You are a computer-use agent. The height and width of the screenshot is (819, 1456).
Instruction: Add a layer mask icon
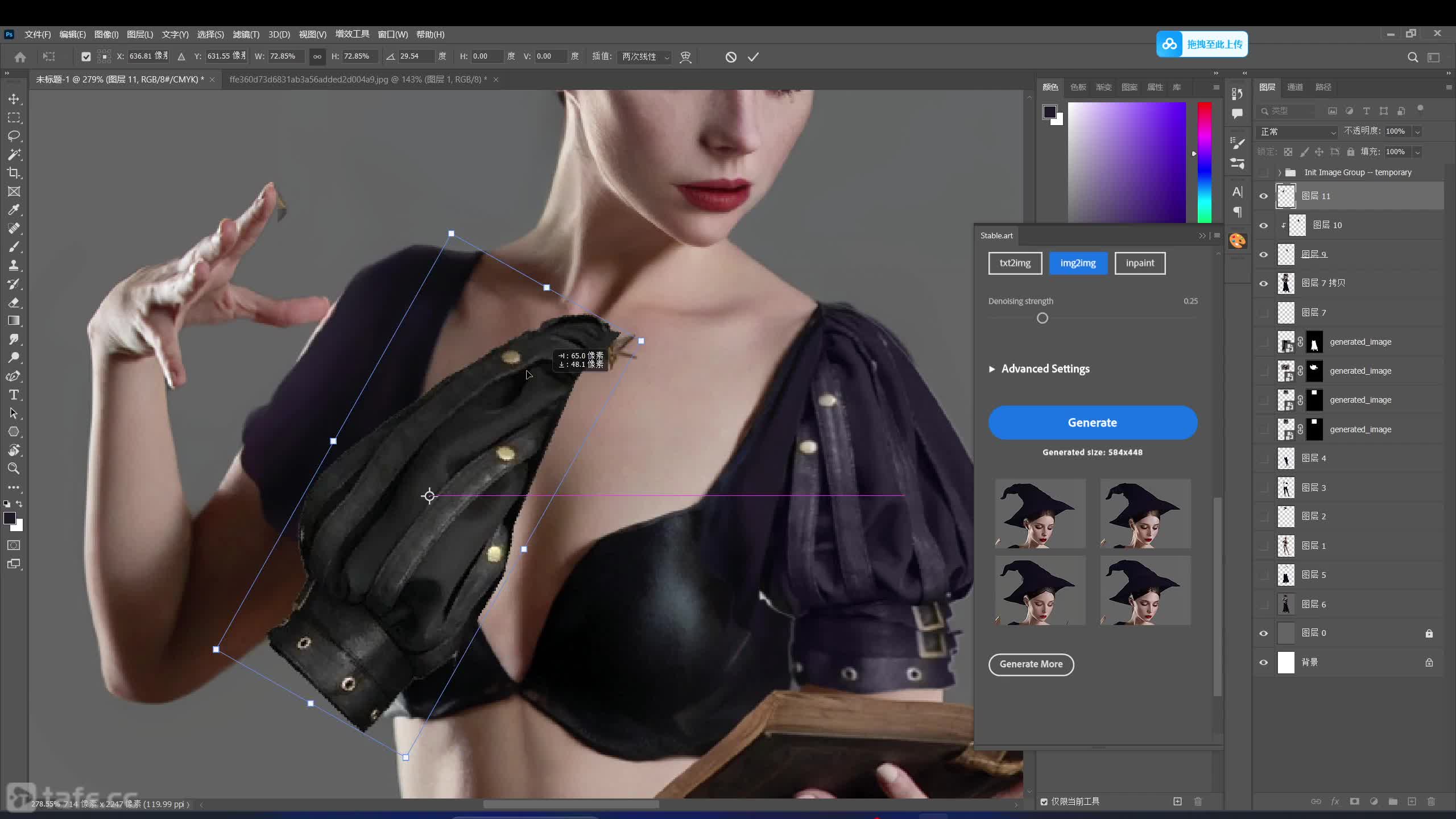(1354, 801)
